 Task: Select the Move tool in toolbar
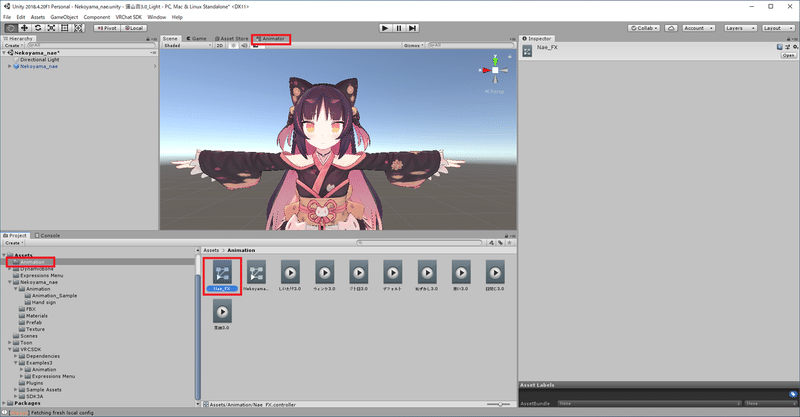tap(24, 28)
